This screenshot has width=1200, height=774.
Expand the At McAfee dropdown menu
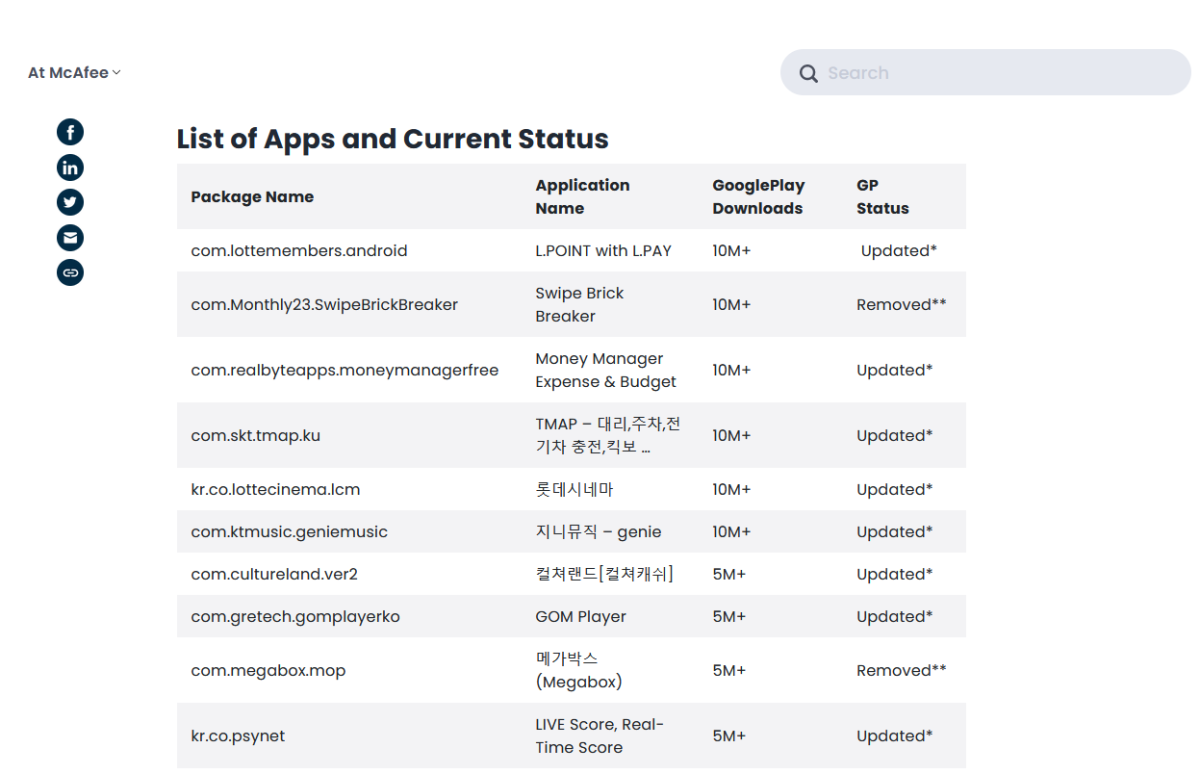tap(74, 72)
